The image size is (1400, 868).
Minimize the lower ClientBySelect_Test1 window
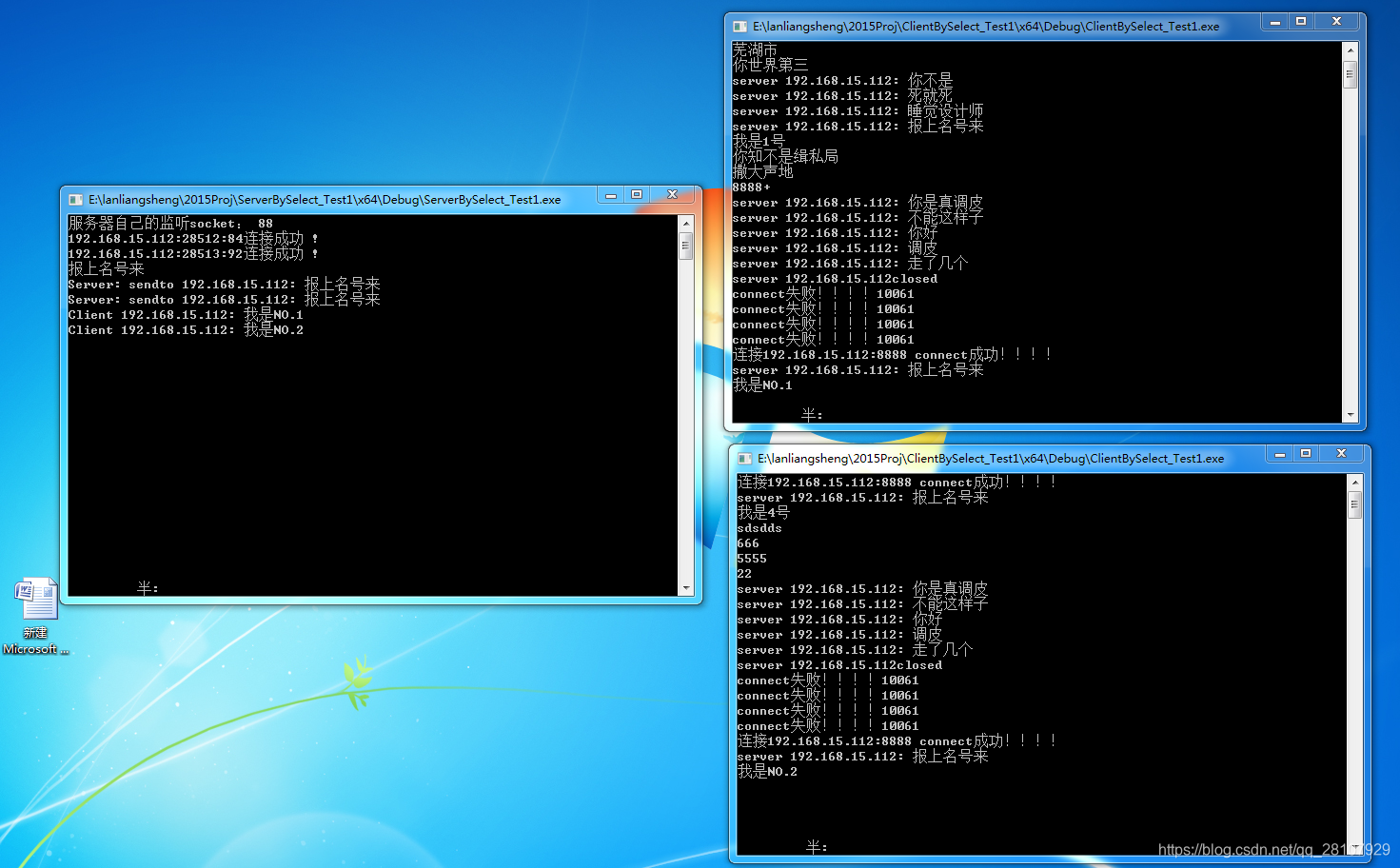pos(1280,454)
